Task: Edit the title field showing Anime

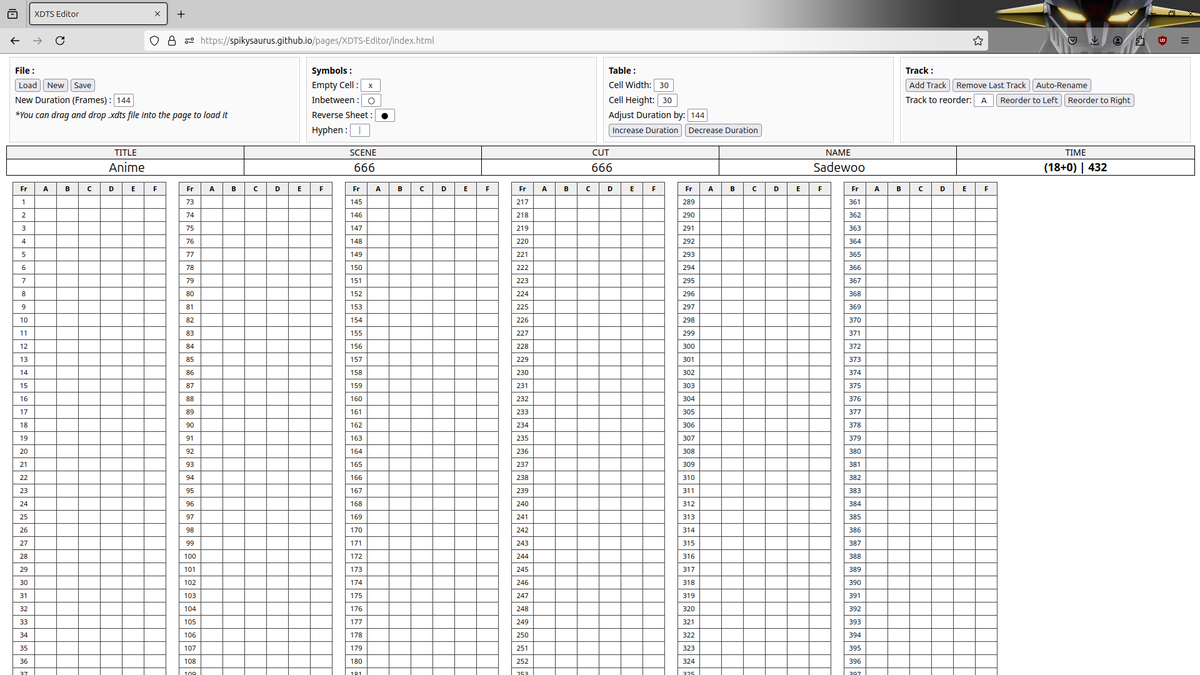Action: 126,167
